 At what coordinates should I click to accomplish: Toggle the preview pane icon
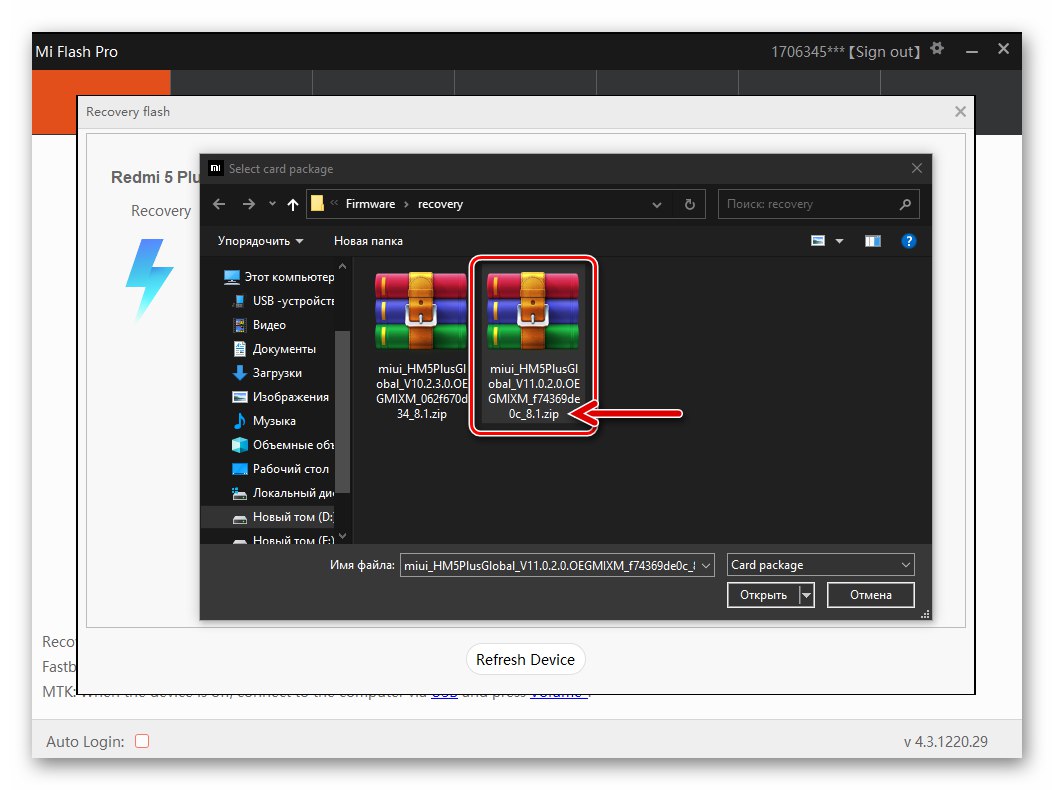pos(873,241)
